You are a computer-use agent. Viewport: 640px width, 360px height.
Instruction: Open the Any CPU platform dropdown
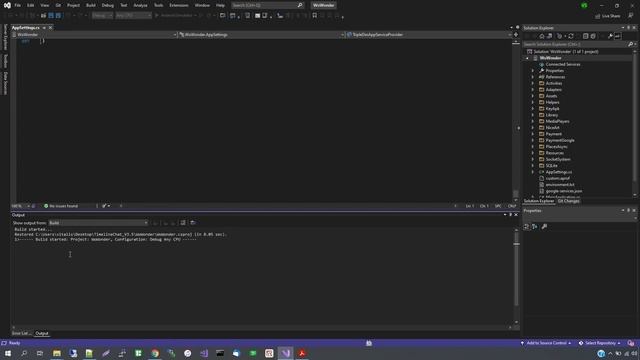coord(133,16)
